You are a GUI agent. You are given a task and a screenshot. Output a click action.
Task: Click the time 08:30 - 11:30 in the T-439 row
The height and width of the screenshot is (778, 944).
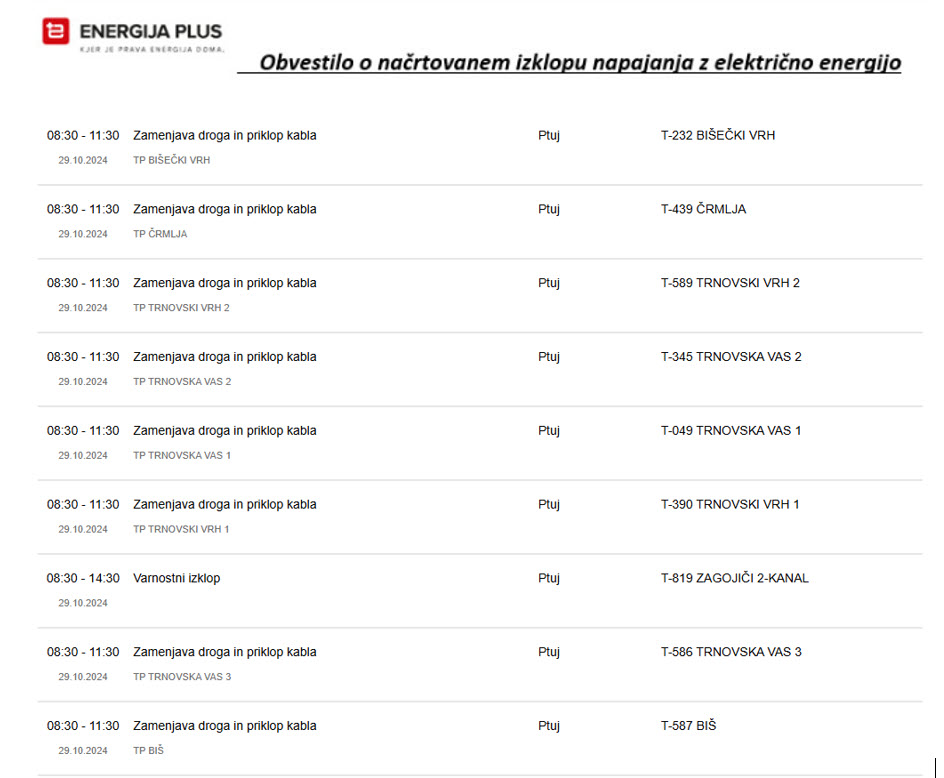pos(83,210)
